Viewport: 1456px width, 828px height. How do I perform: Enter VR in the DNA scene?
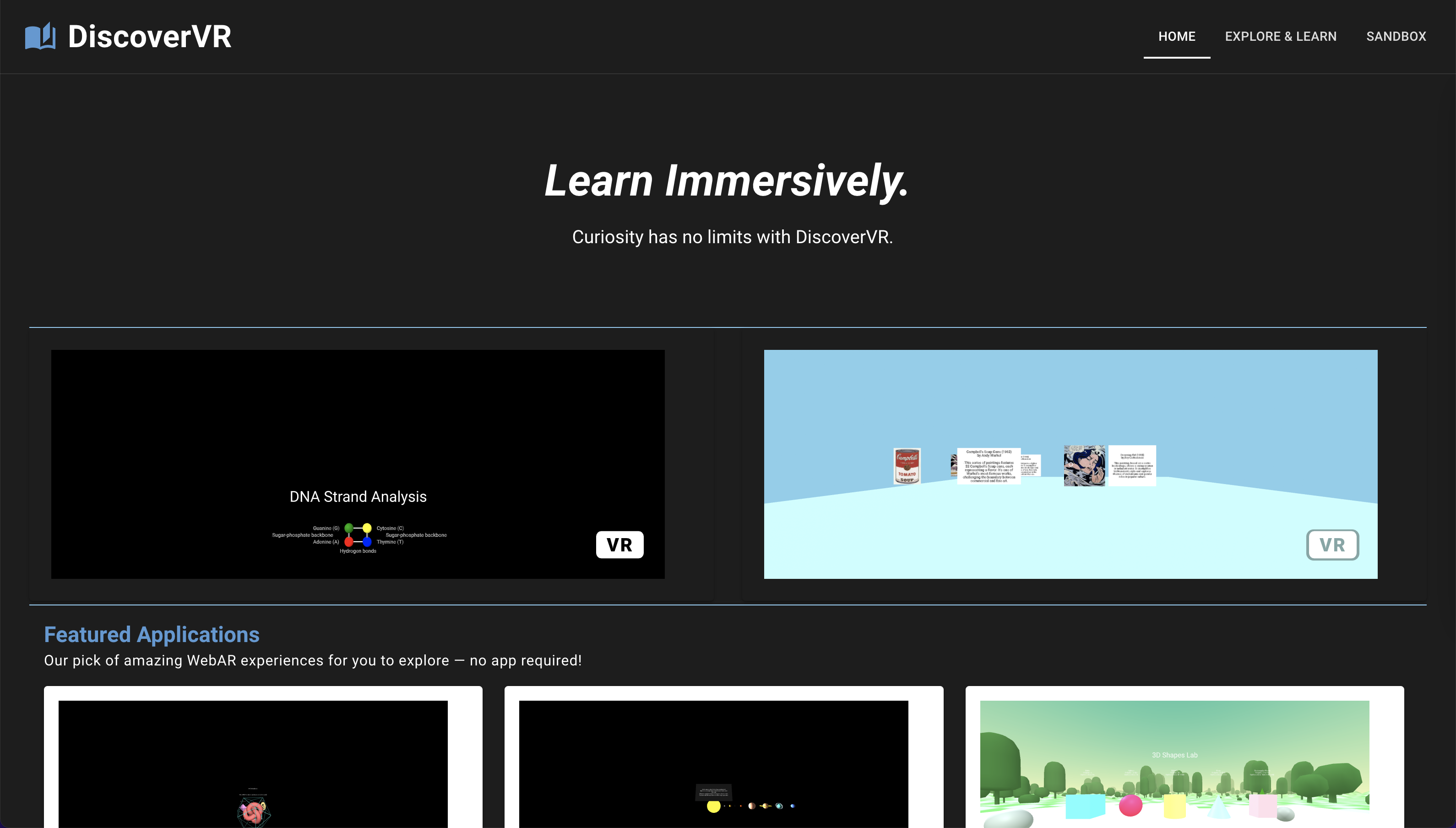[619, 545]
